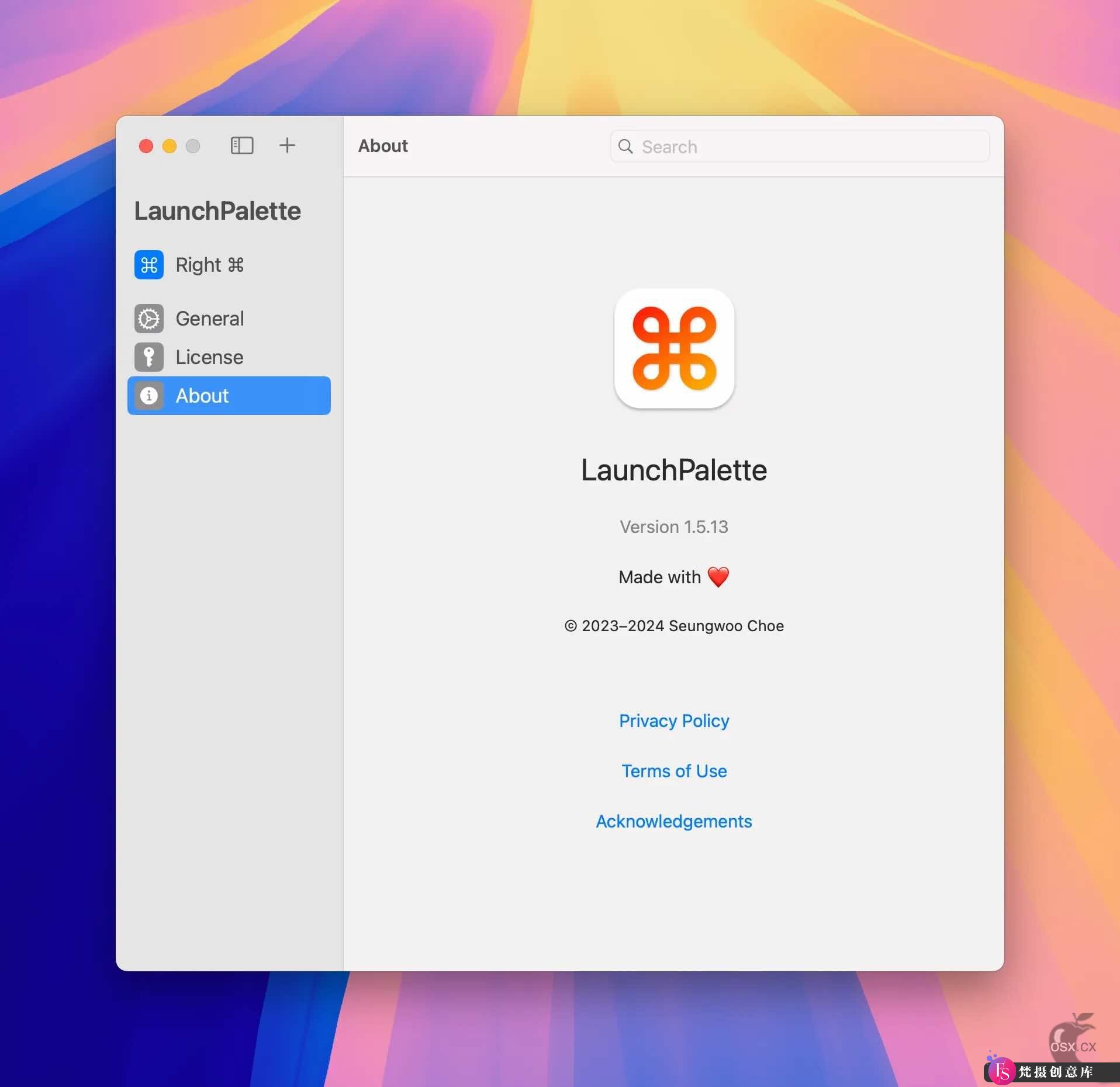Click the 'Made with' text
The image size is (1120, 1087).
tap(659, 577)
